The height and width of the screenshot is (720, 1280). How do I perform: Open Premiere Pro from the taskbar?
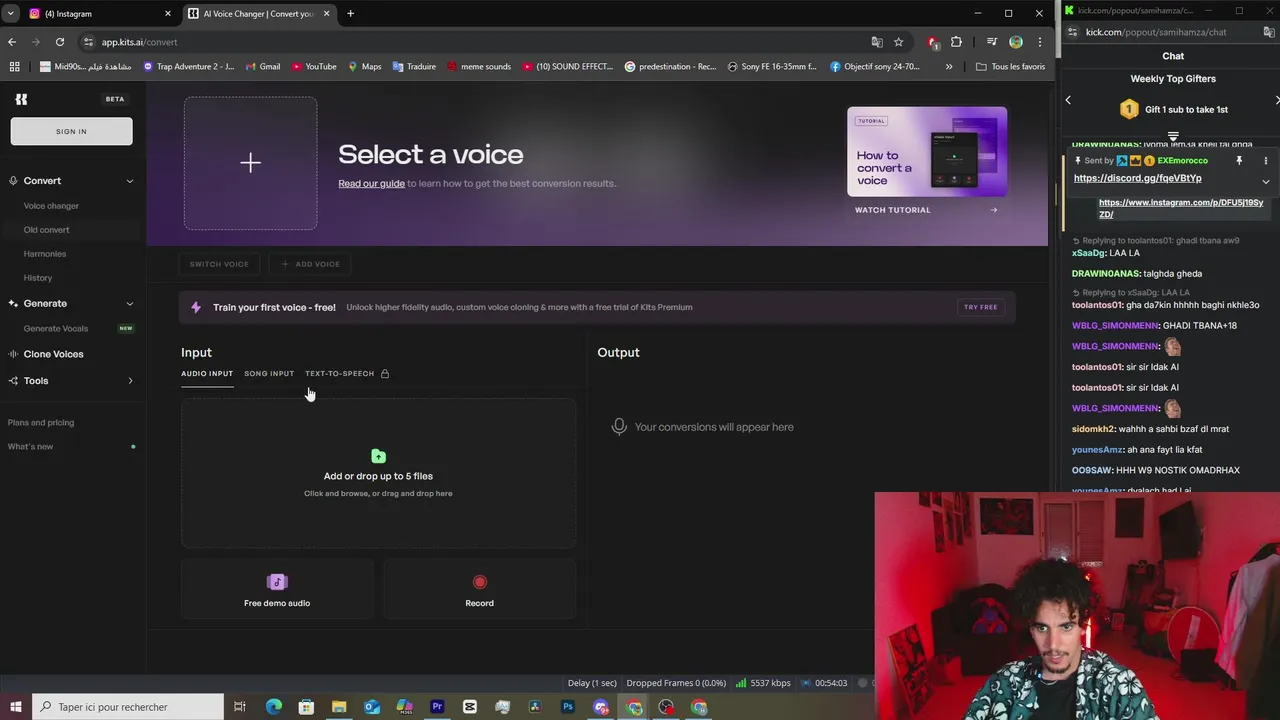(437, 707)
